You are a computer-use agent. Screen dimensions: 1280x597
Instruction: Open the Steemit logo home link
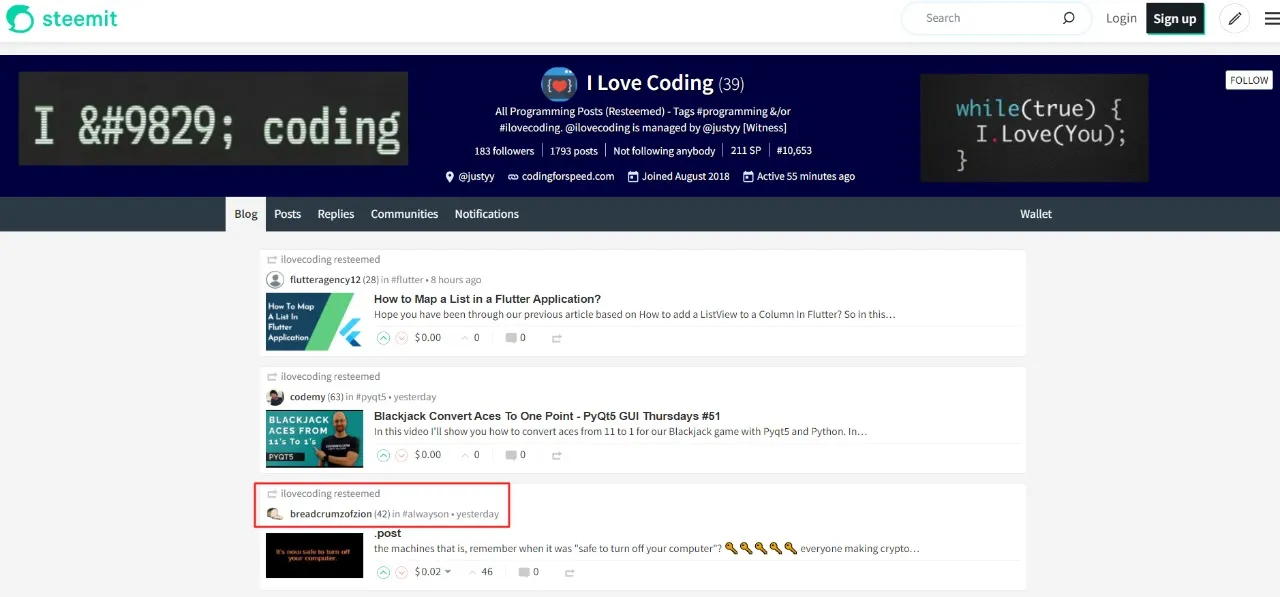click(x=62, y=19)
